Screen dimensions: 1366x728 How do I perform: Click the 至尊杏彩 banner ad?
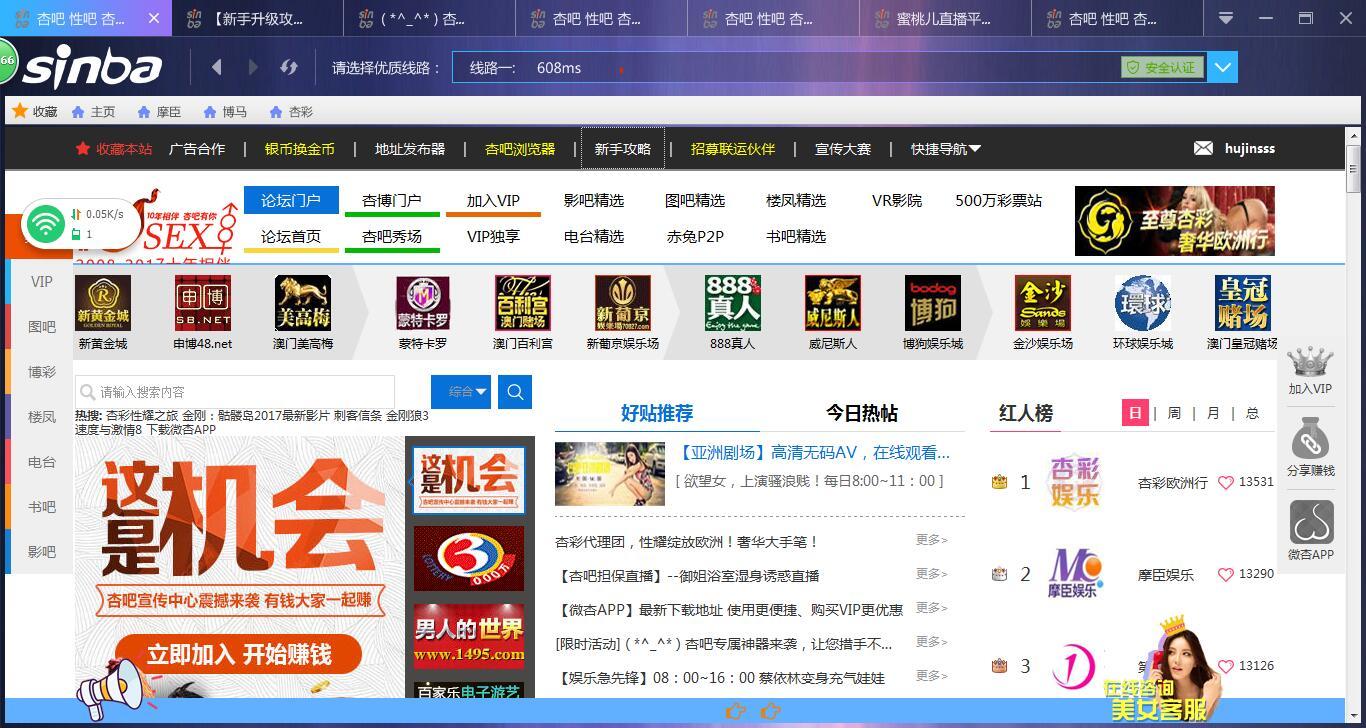[1175, 221]
